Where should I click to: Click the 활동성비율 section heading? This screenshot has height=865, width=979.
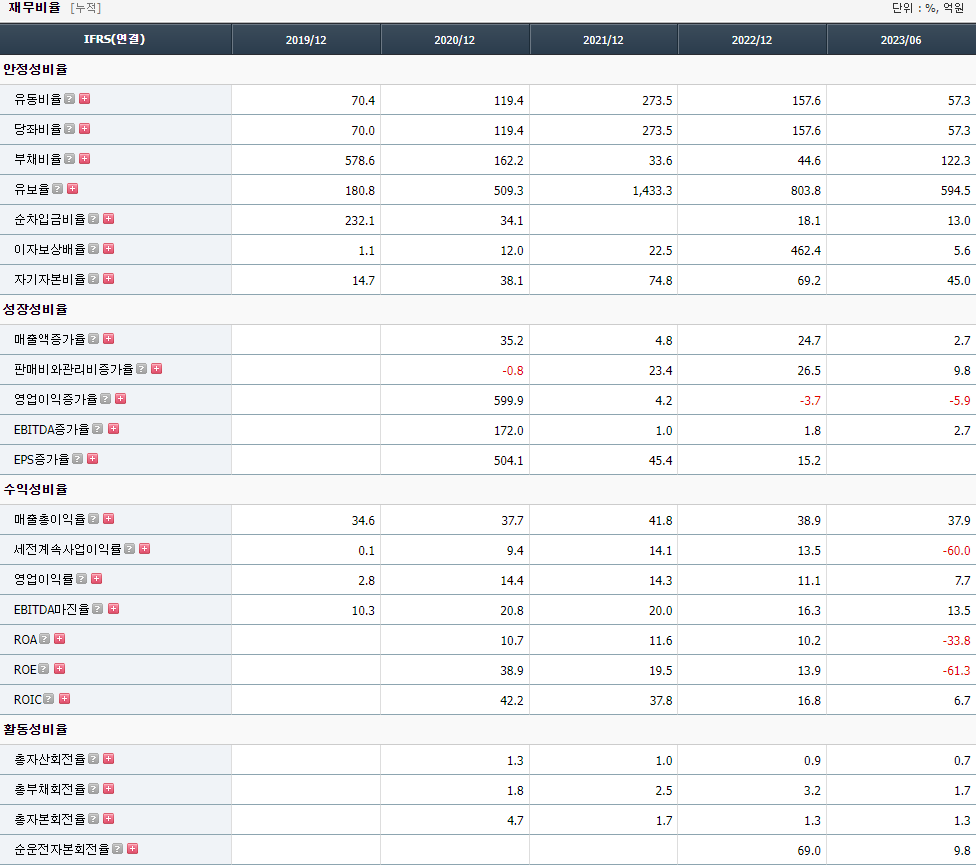point(36,729)
